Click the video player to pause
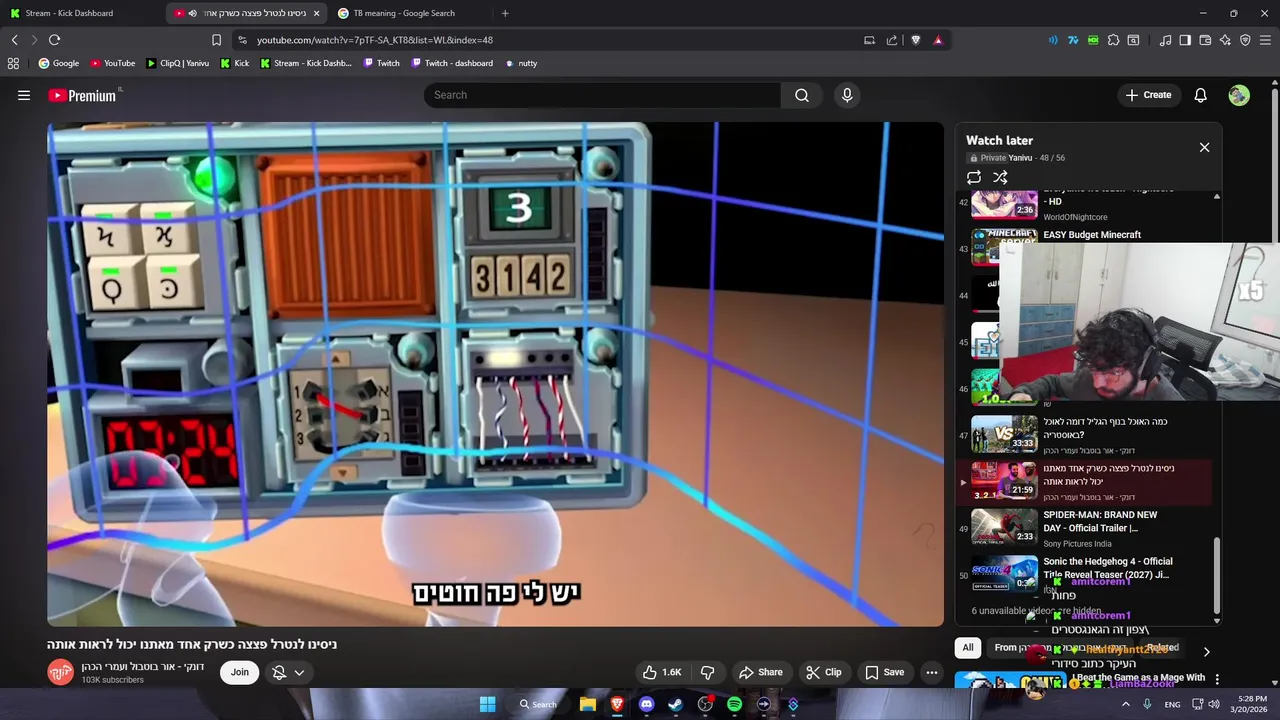The height and width of the screenshot is (720, 1280). [x=495, y=375]
